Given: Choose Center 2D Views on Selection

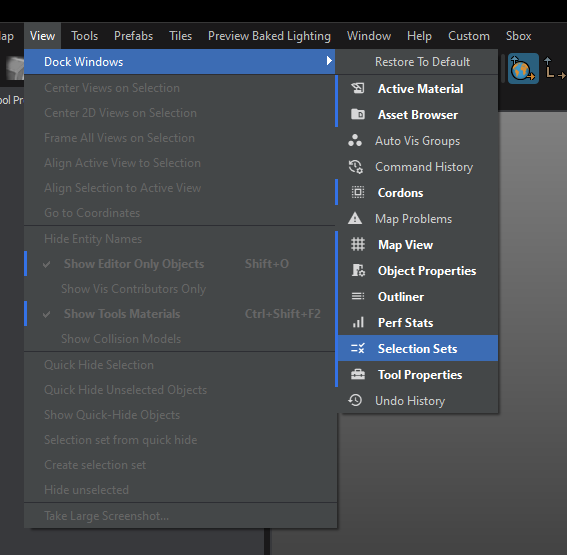Looking at the screenshot, I should 180,113.
